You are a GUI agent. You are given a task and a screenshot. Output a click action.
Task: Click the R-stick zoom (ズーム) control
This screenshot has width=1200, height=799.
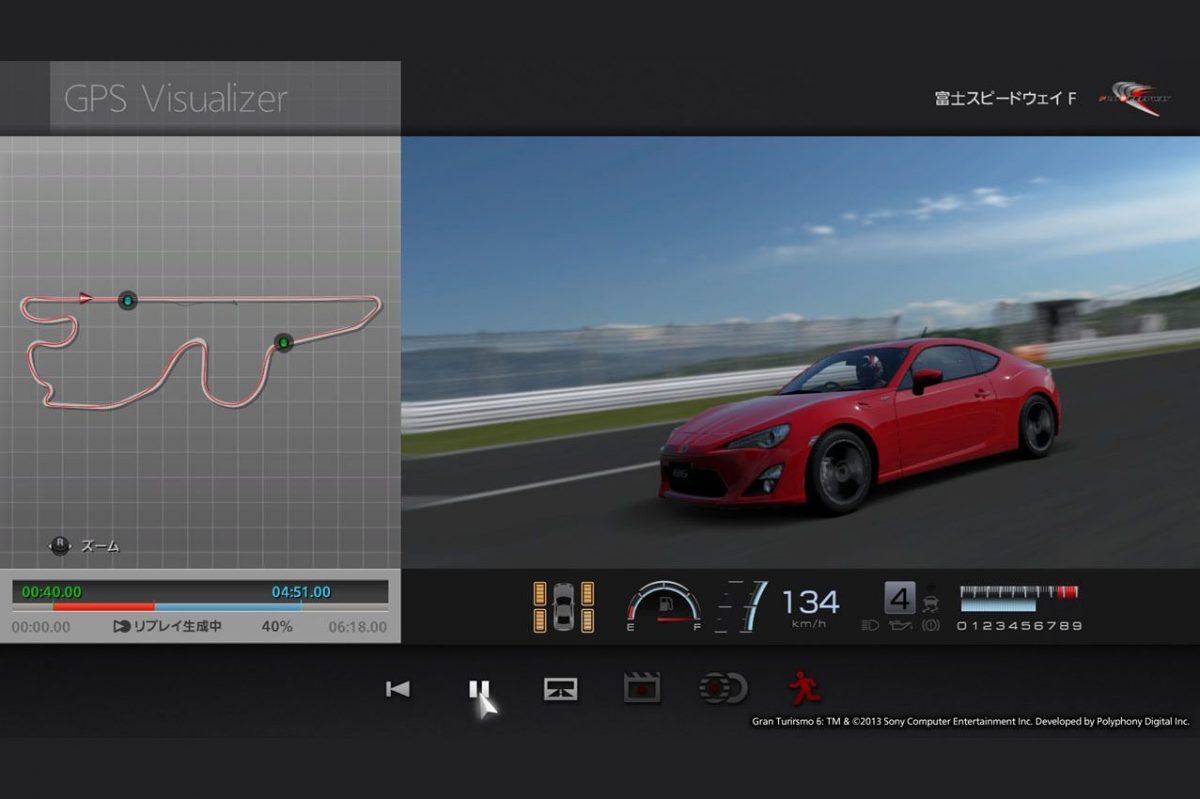85,546
